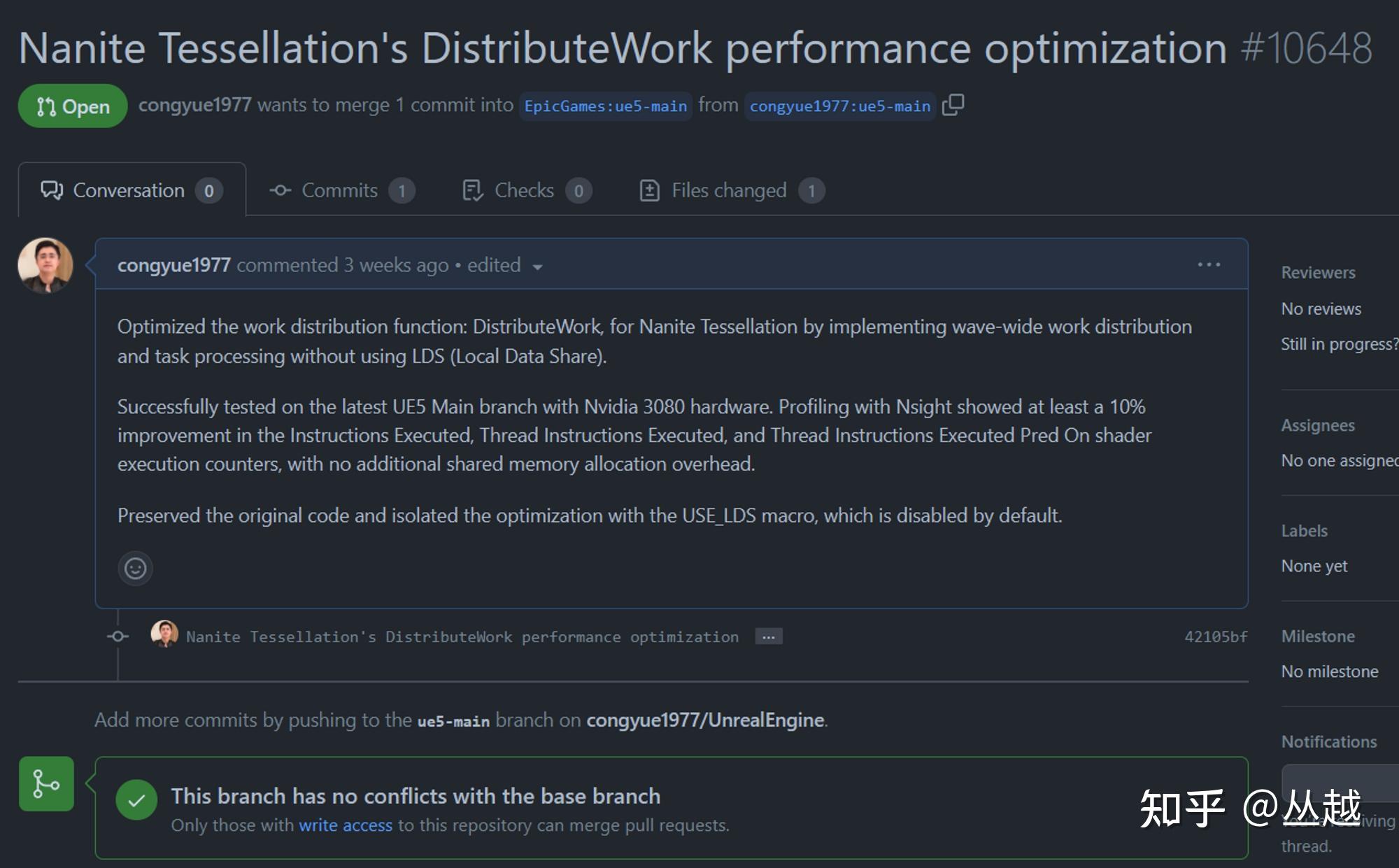Viewport: 1399px width, 868px height.
Task: Open commit 42105bf hash link
Action: point(1215,636)
